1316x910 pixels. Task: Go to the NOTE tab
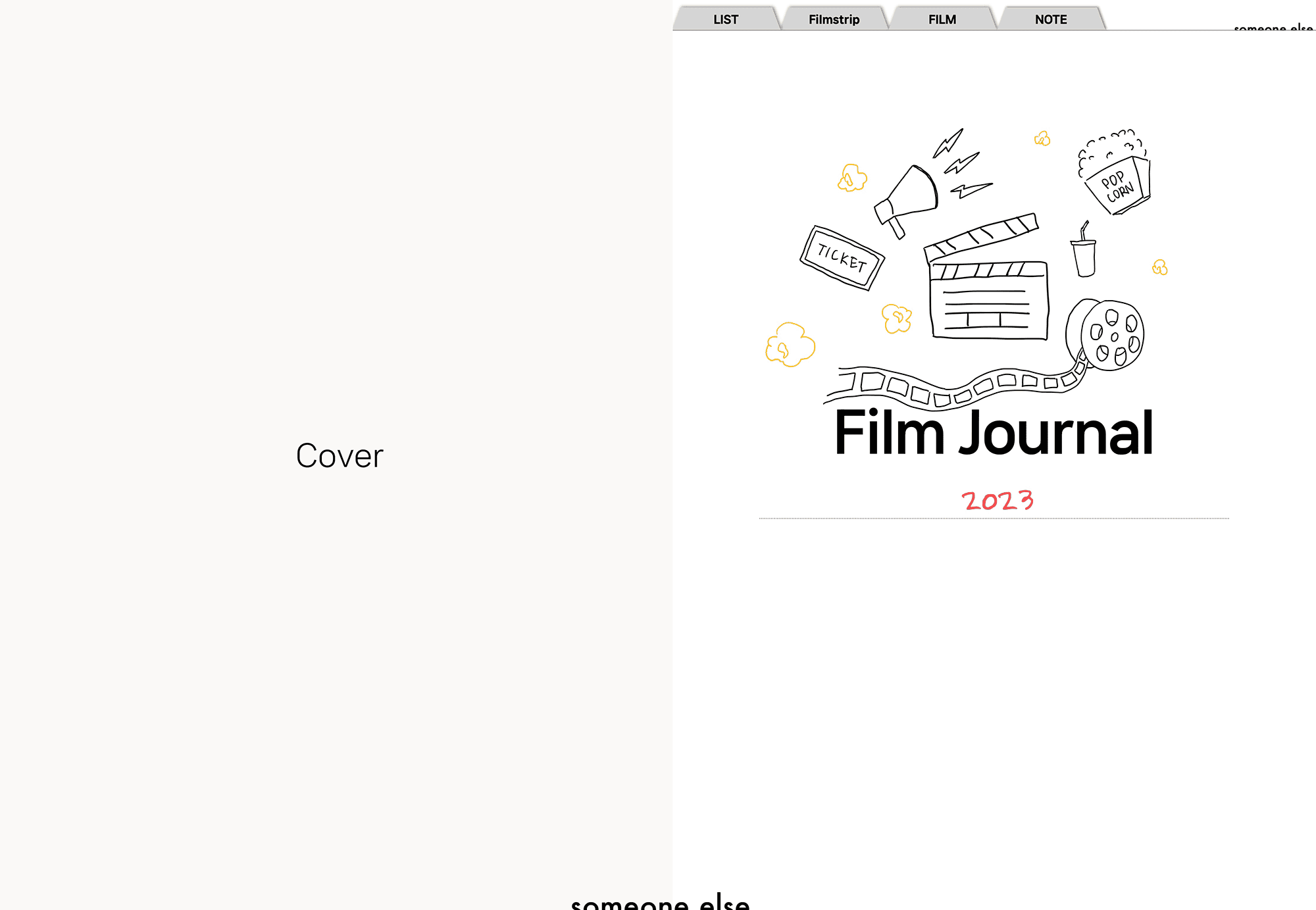pos(1051,19)
